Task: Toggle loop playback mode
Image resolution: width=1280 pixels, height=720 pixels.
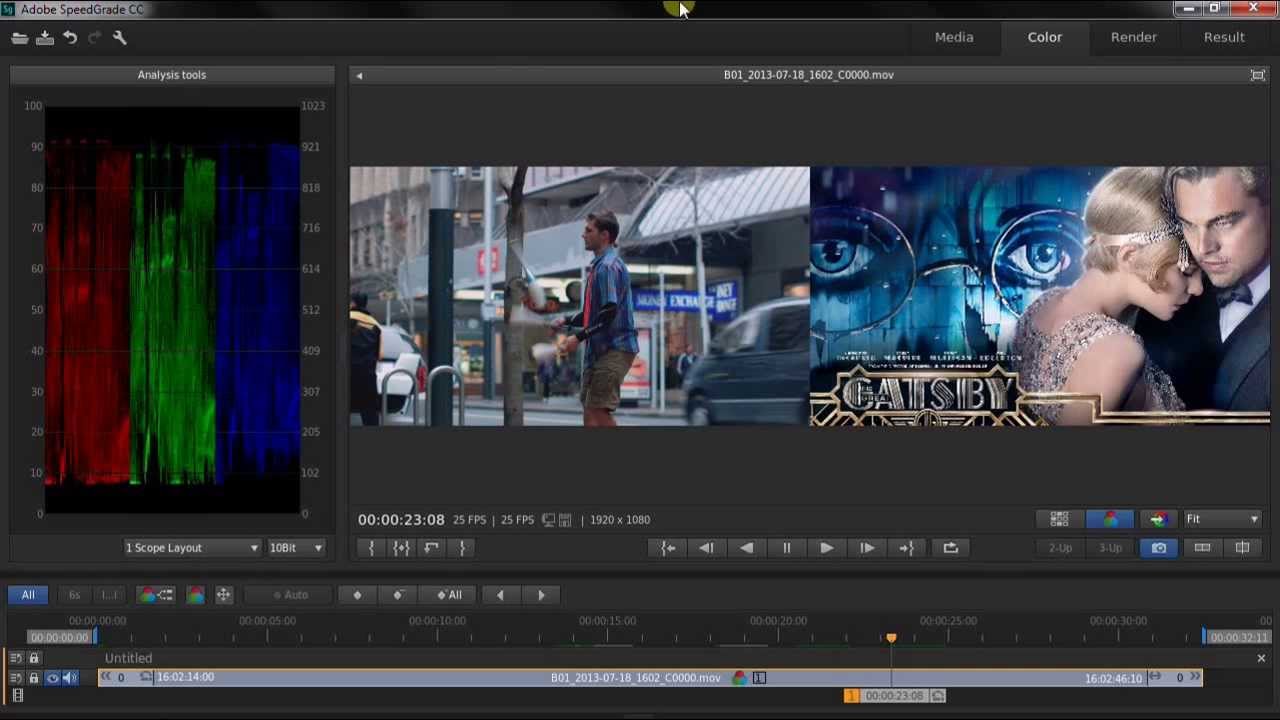Action: [950, 548]
